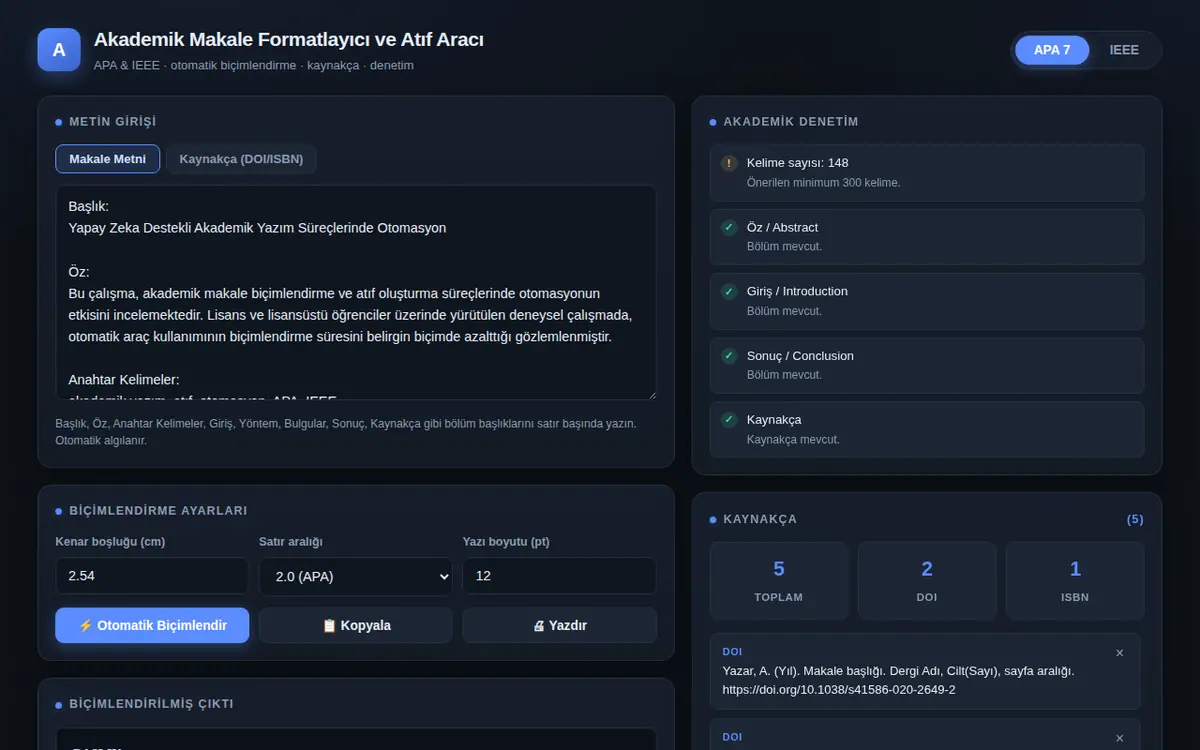Click the "BİÇİMLENDİRME AYARLARI" heading
1200x750 pixels.
(158, 511)
